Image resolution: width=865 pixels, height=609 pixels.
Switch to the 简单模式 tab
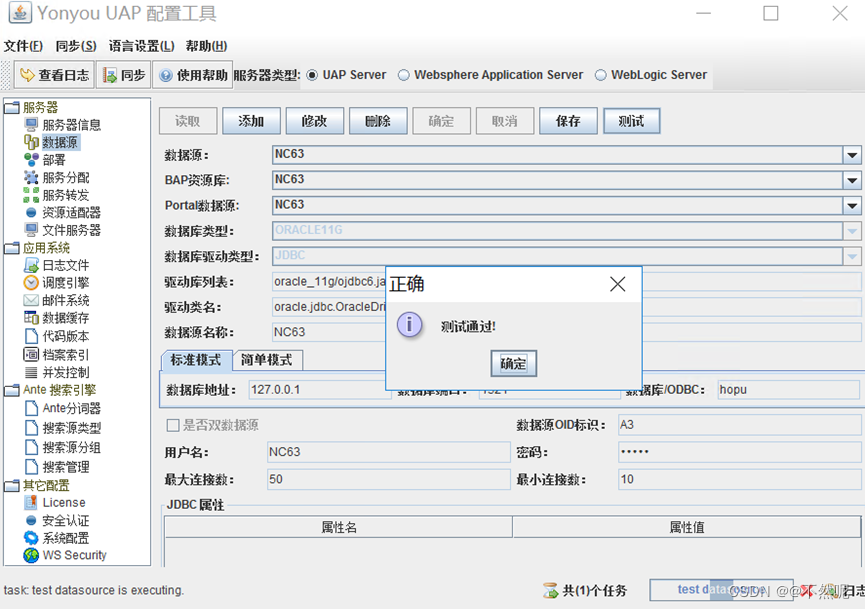click(x=267, y=360)
